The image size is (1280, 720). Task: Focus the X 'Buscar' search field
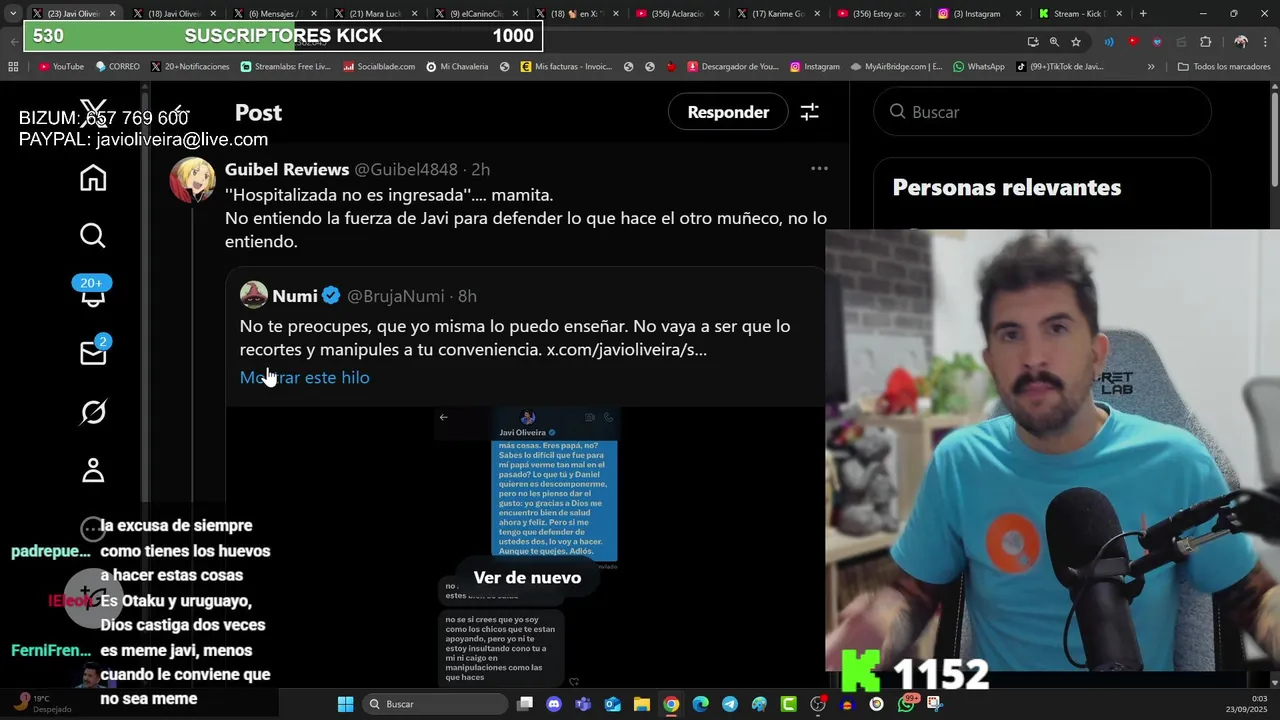click(1042, 112)
